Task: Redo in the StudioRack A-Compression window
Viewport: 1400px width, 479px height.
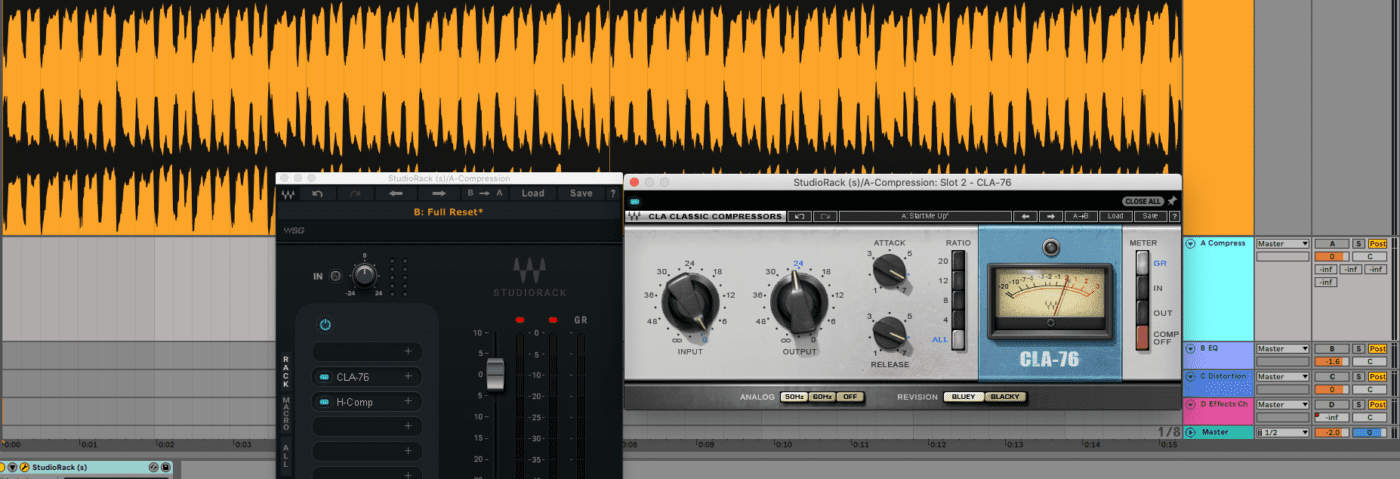Action: pyautogui.click(x=355, y=193)
